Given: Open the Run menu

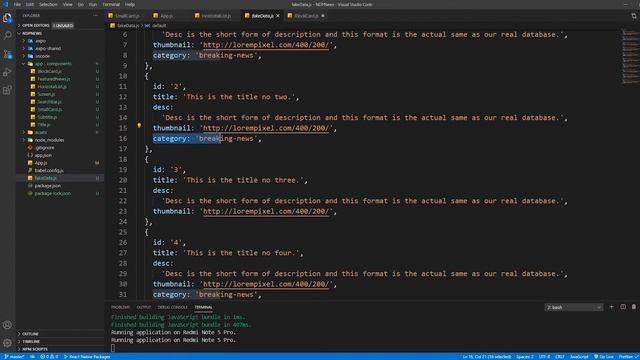Looking at the screenshot, I should coord(93,4).
